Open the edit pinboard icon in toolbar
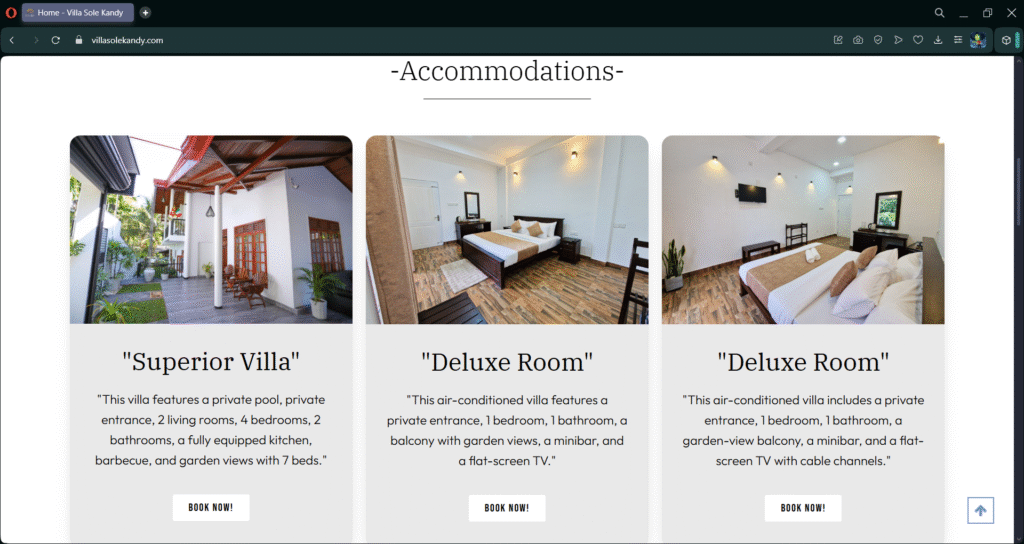The width and height of the screenshot is (1024, 544). [839, 40]
